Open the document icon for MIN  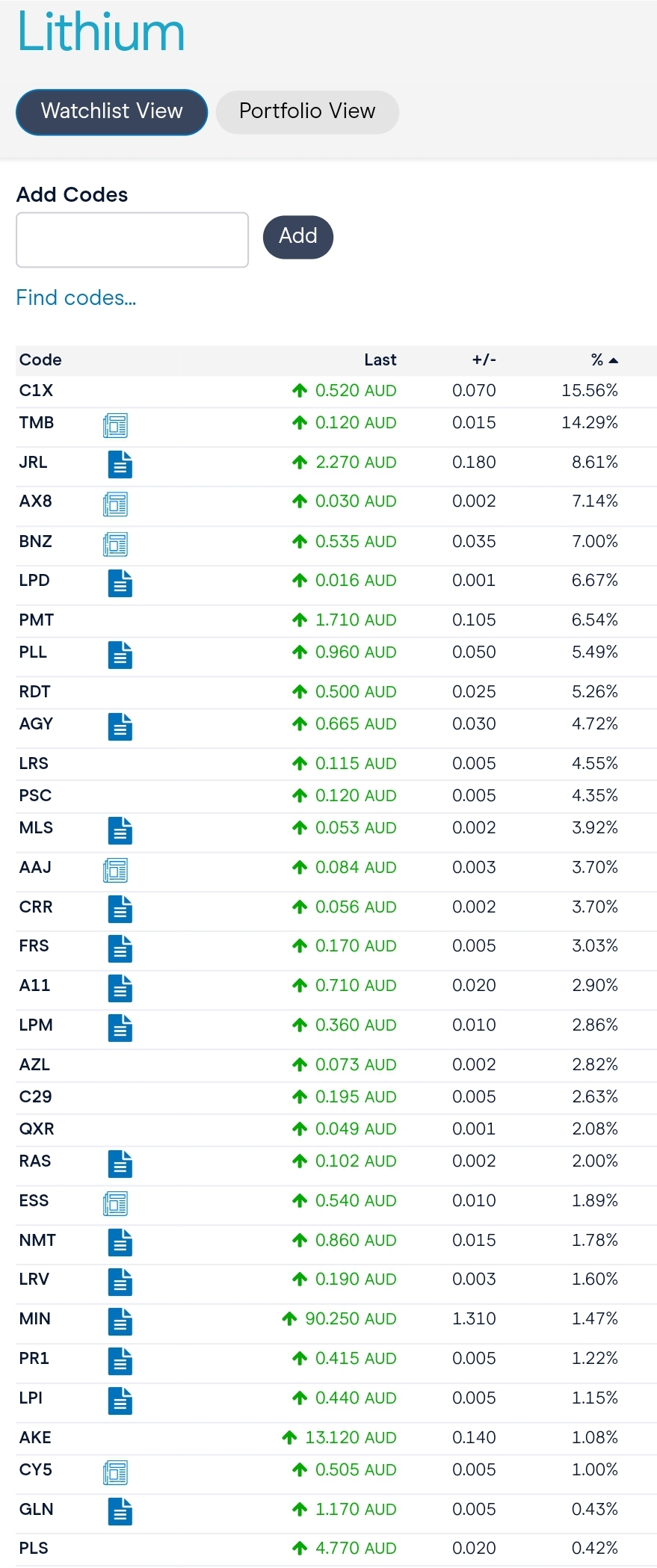pyautogui.click(x=120, y=1321)
